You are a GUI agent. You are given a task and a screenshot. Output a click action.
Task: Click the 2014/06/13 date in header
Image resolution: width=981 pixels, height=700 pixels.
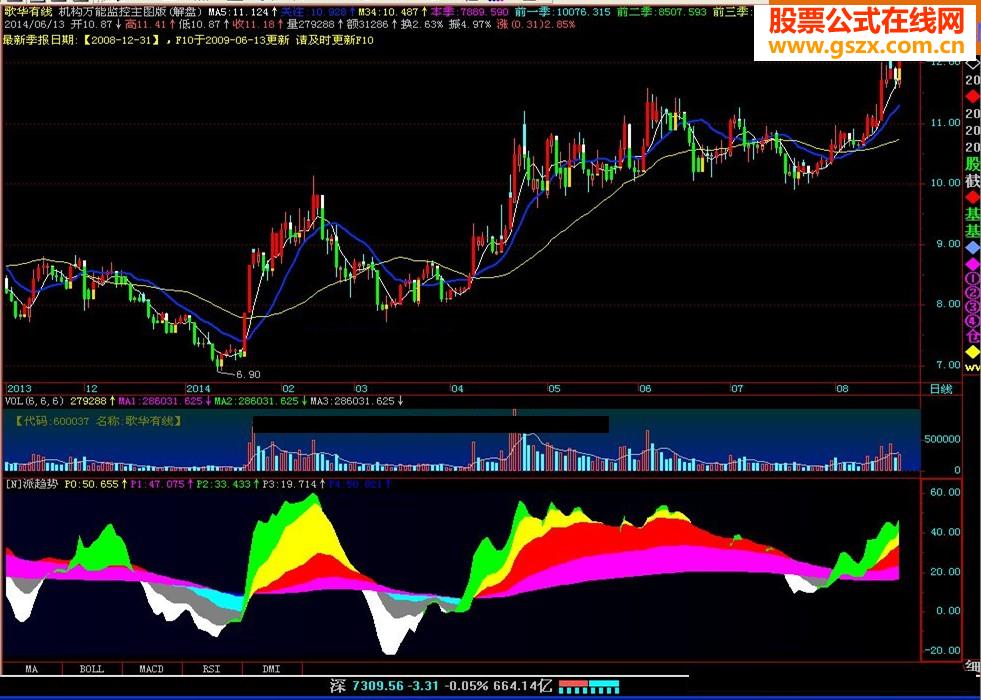[x=33, y=24]
